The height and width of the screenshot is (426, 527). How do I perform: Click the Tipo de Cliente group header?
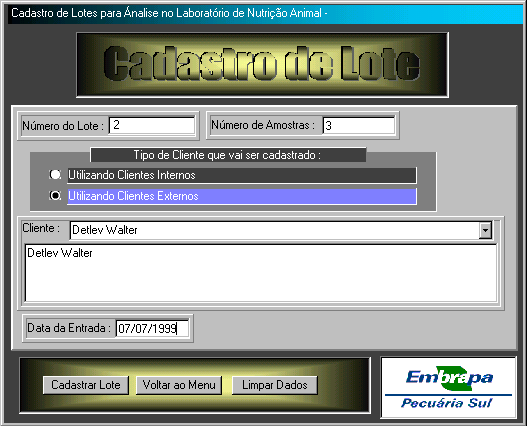pos(228,155)
